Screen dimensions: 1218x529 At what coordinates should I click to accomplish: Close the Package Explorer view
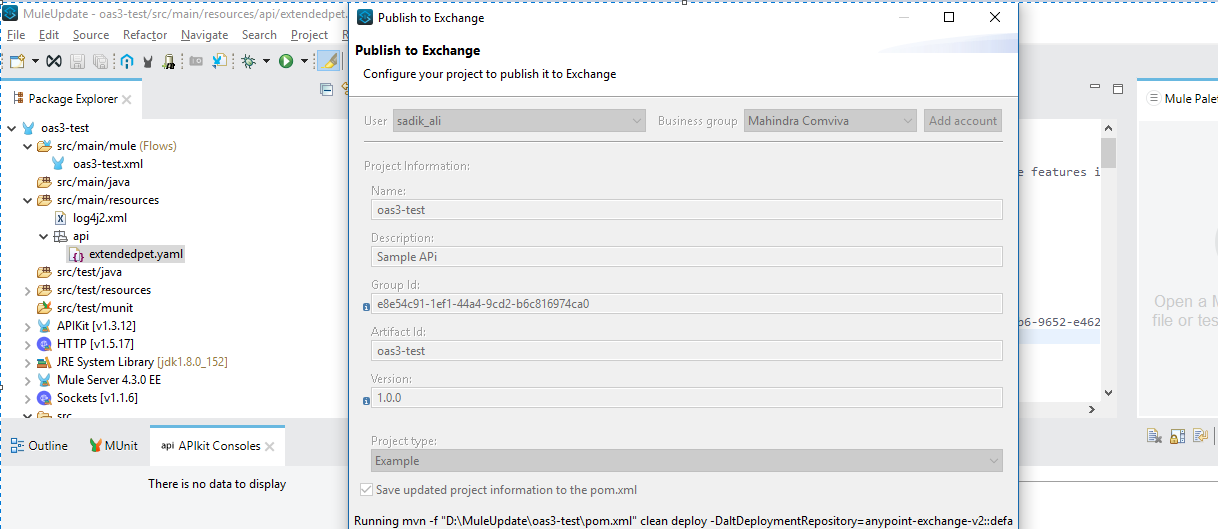click(127, 99)
